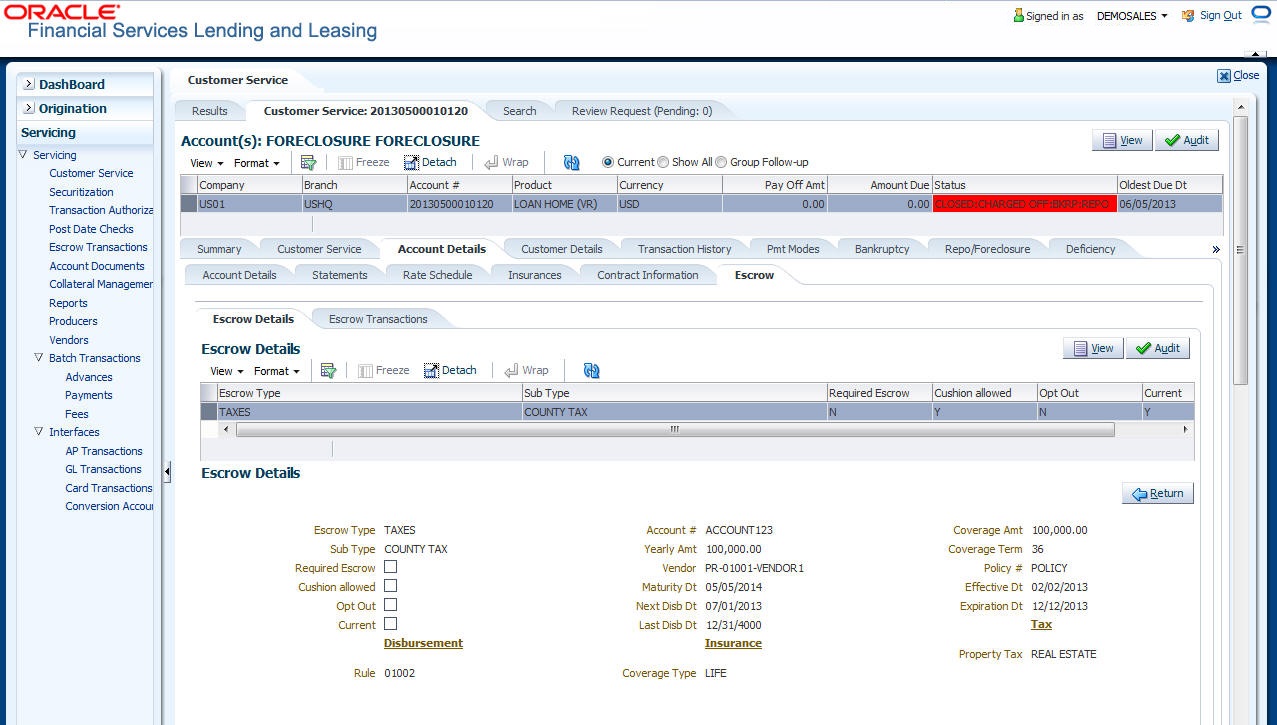Click the Escrow Details View button
The image size is (1277, 725).
1093,348
